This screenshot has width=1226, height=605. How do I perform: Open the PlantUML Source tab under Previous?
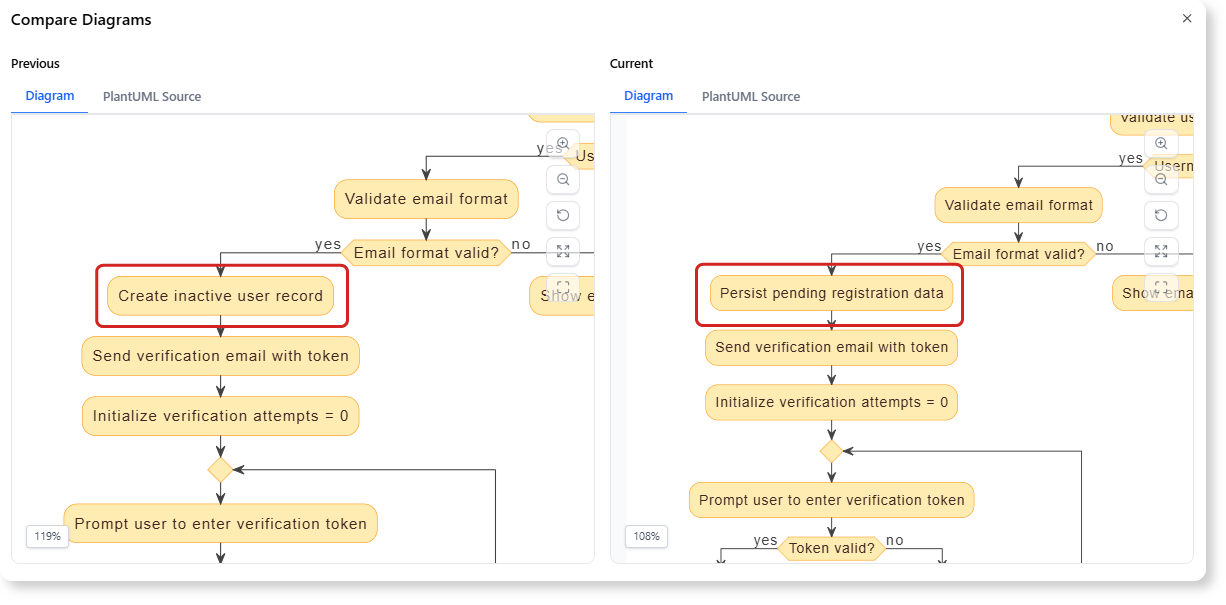(151, 96)
